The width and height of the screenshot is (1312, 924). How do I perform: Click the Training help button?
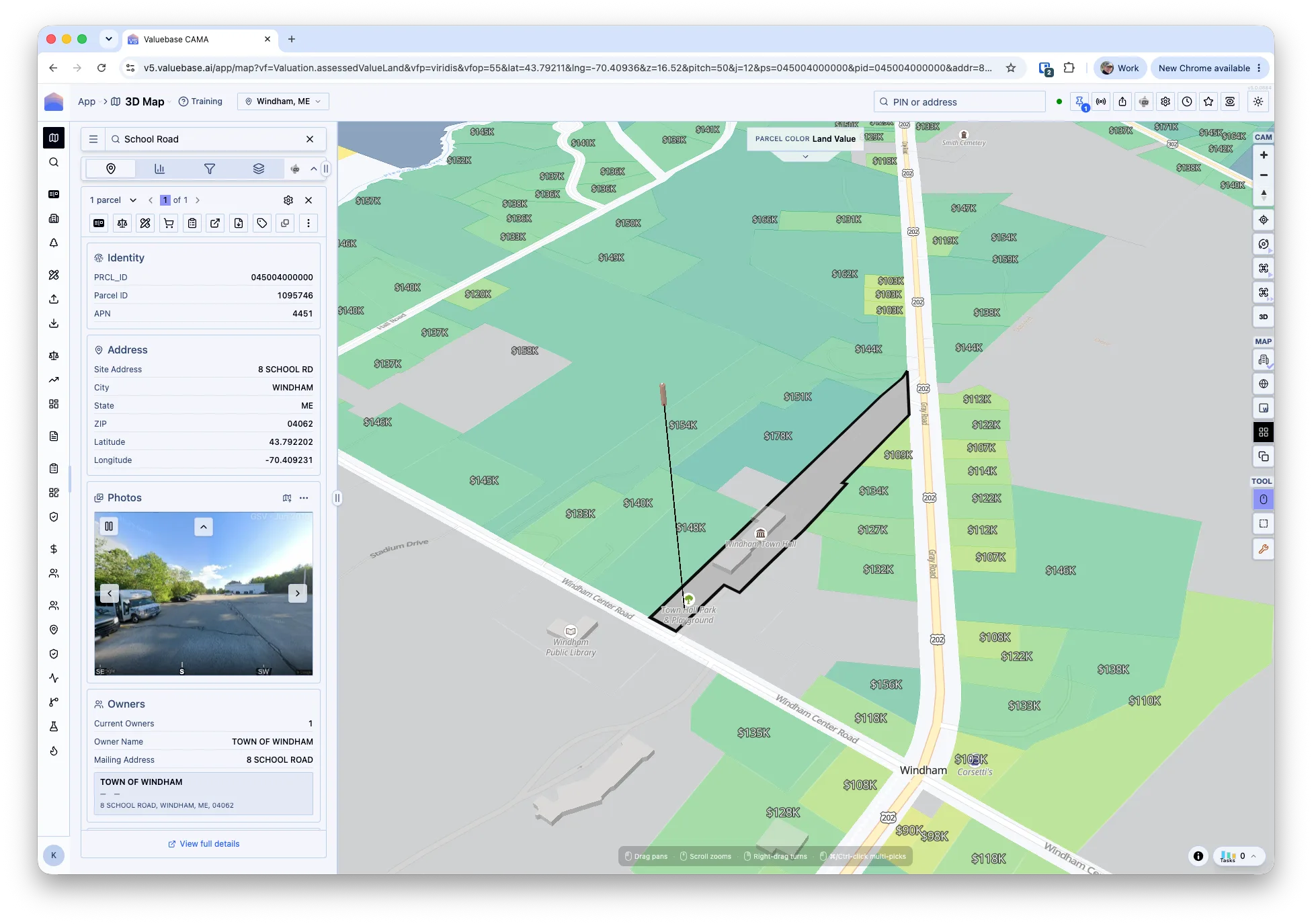click(x=200, y=101)
